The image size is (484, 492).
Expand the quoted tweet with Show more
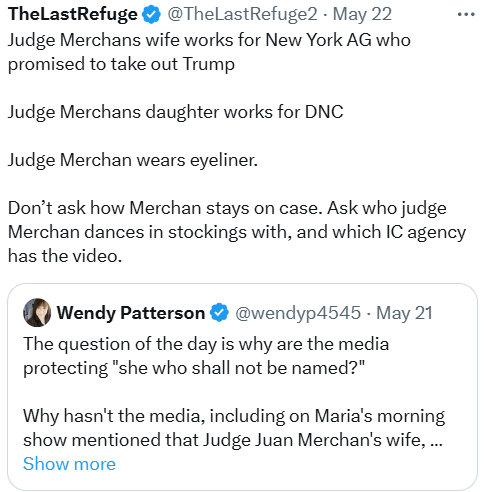(x=69, y=464)
